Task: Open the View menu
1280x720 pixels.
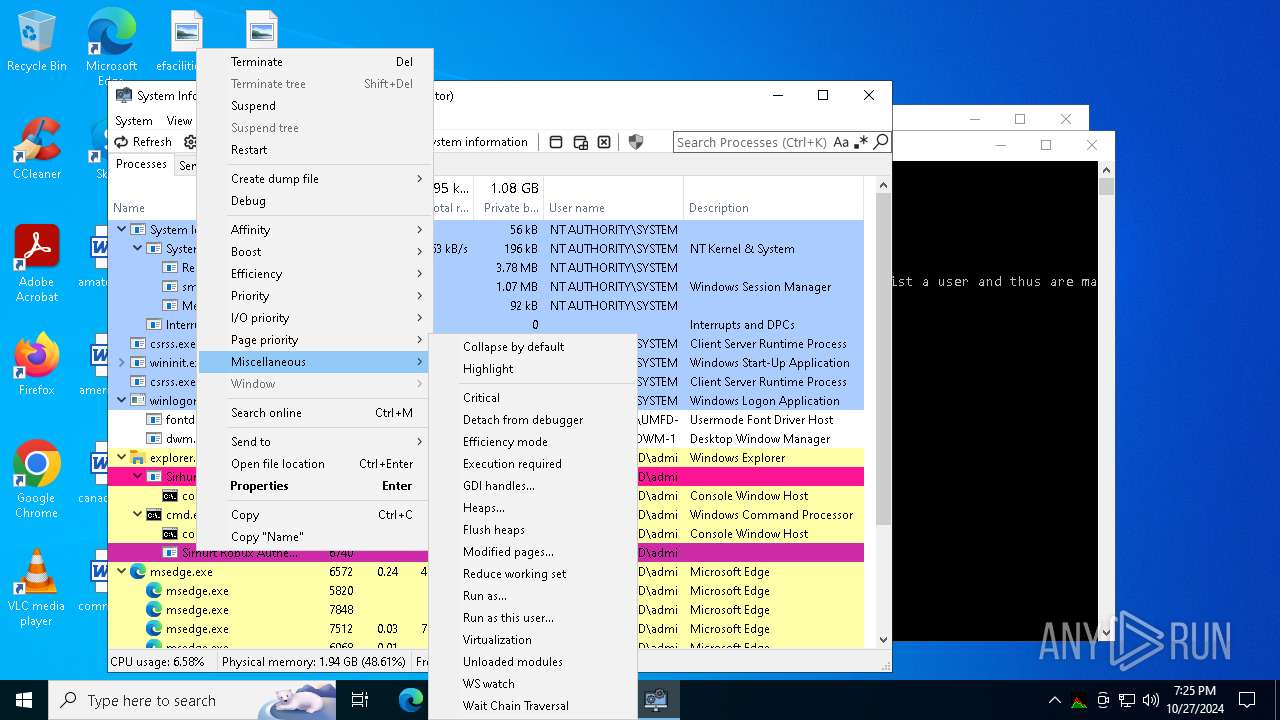Action: click(179, 120)
